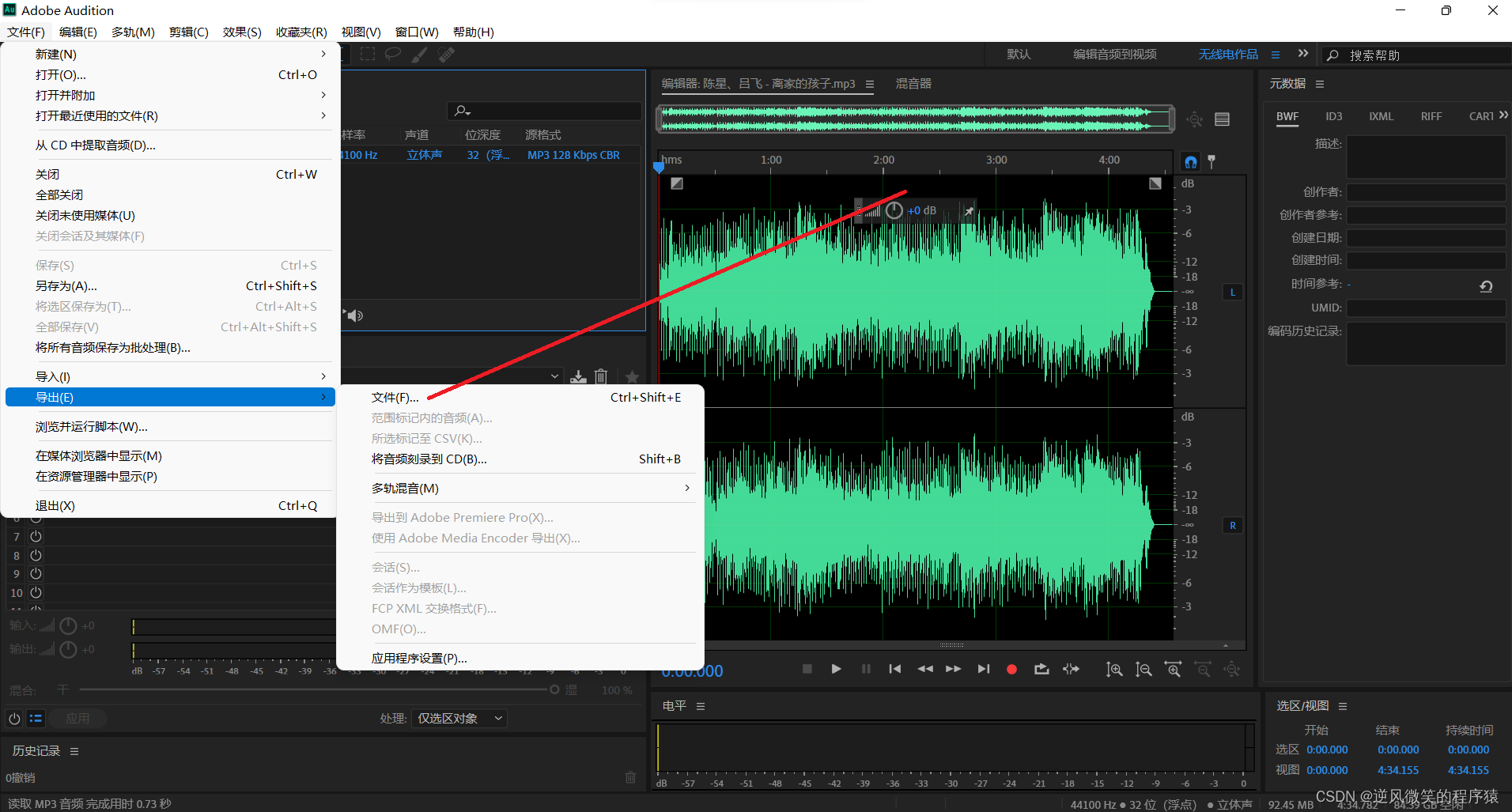This screenshot has height=812, width=1512.
Task: Zoom in time icon
Action: 1174,670
